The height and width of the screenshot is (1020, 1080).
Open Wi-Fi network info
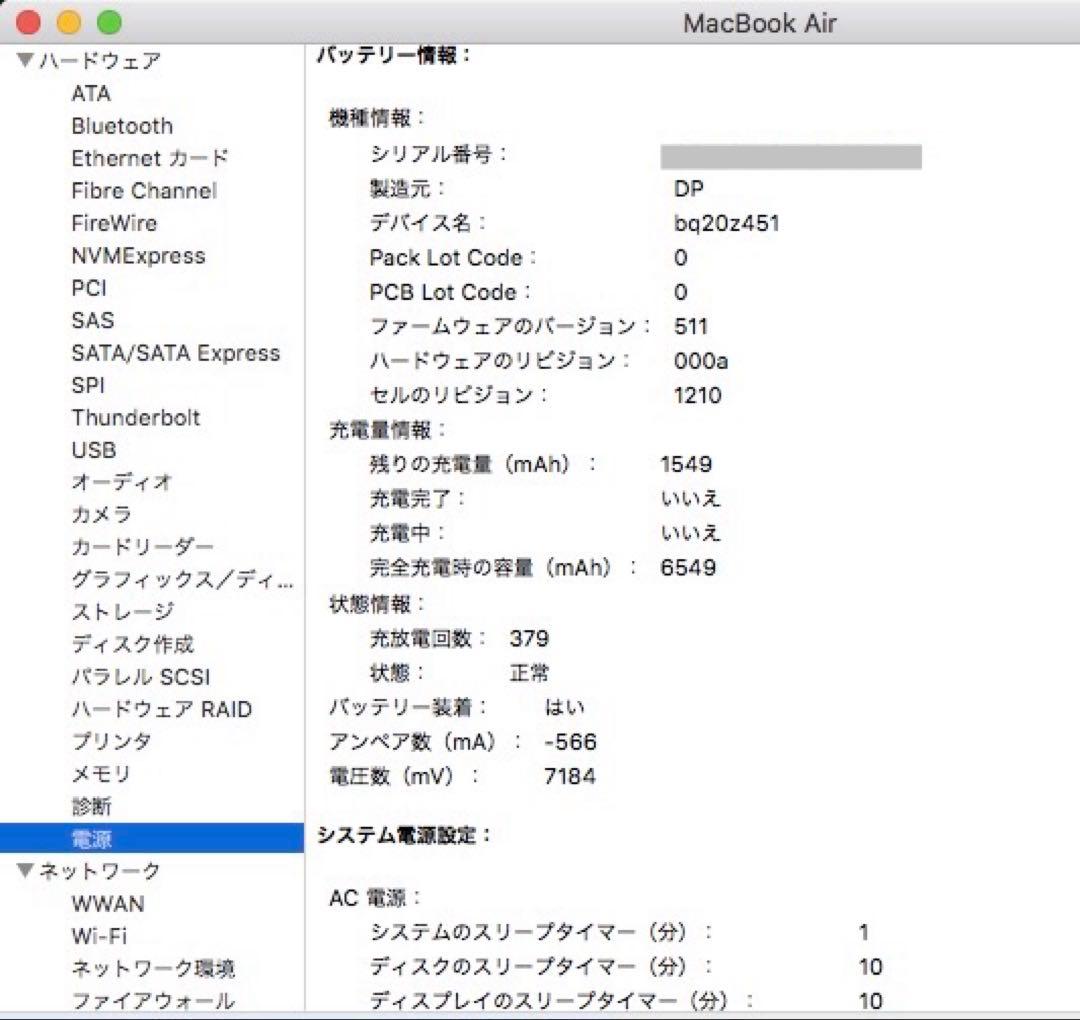[99, 935]
